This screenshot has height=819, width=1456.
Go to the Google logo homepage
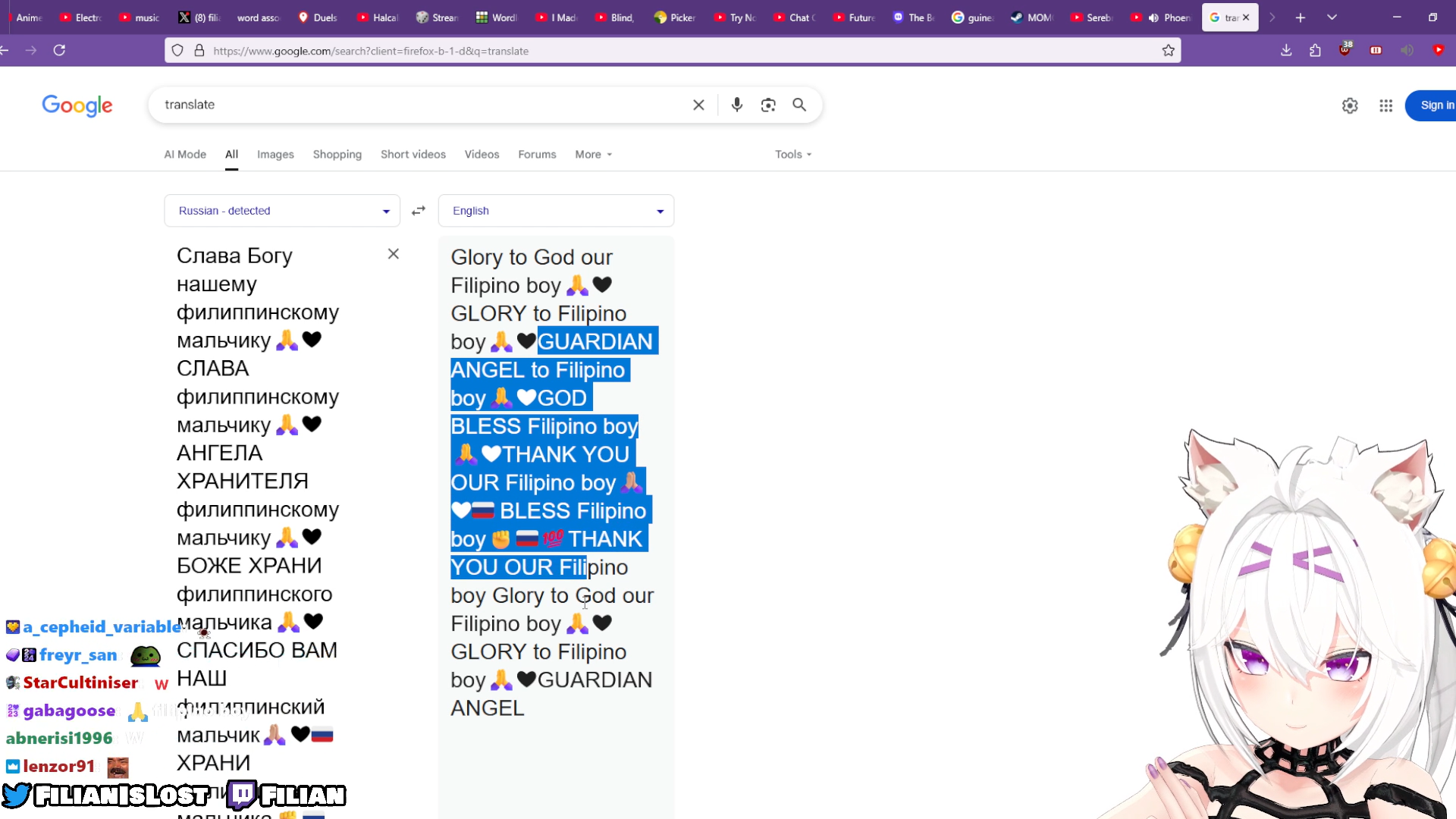tap(77, 105)
